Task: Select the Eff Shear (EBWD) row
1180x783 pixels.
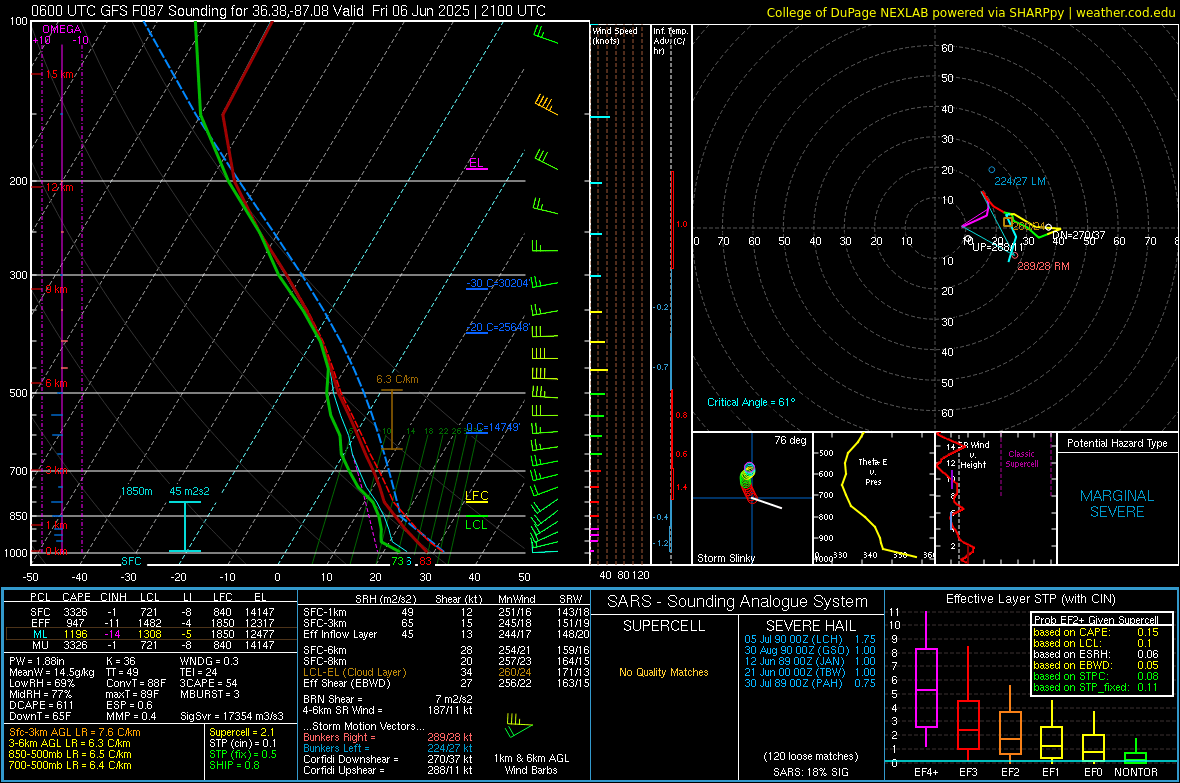Action: tap(446, 684)
